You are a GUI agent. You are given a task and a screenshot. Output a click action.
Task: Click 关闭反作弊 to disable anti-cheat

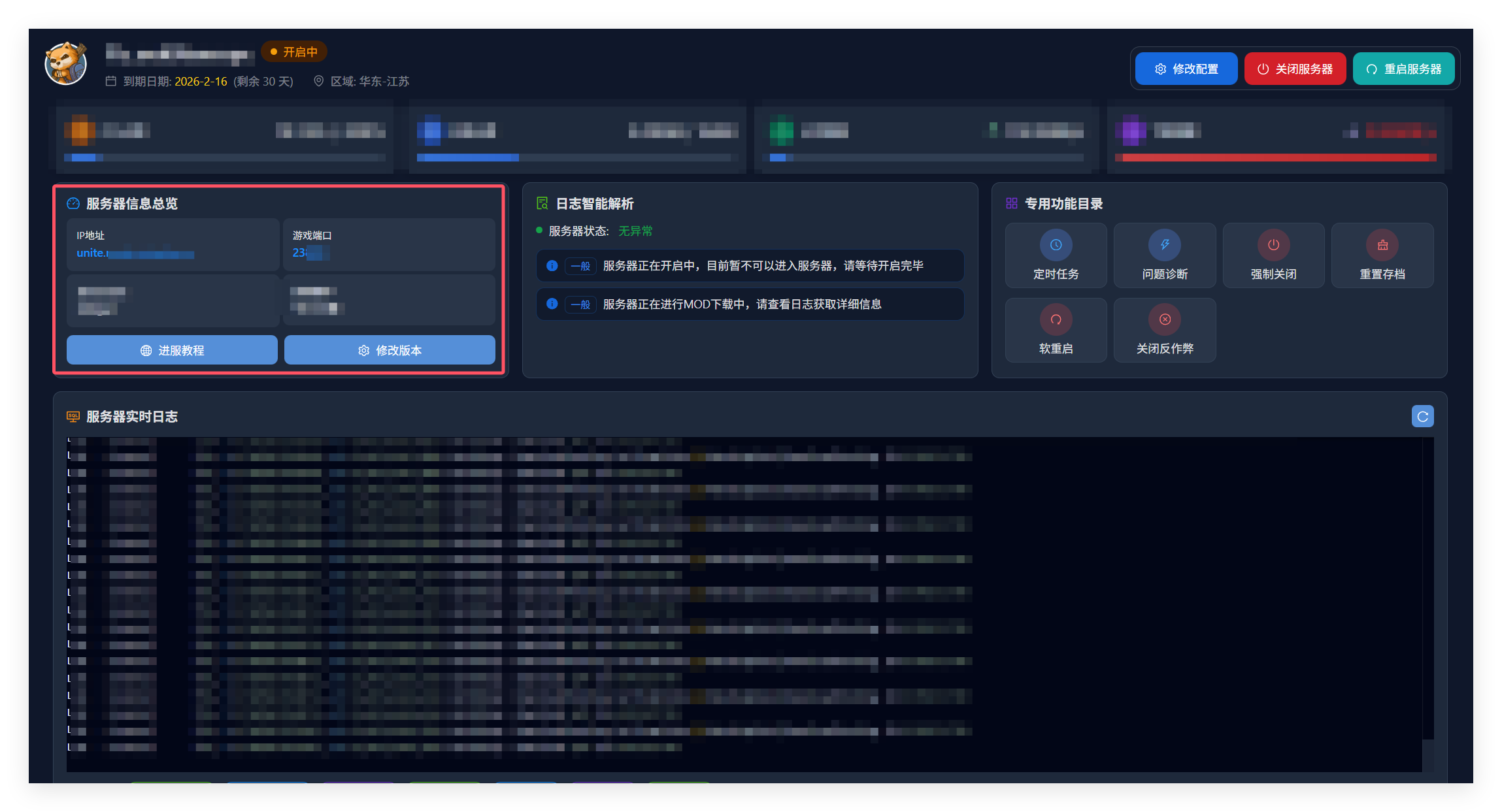pyautogui.click(x=1164, y=330)
